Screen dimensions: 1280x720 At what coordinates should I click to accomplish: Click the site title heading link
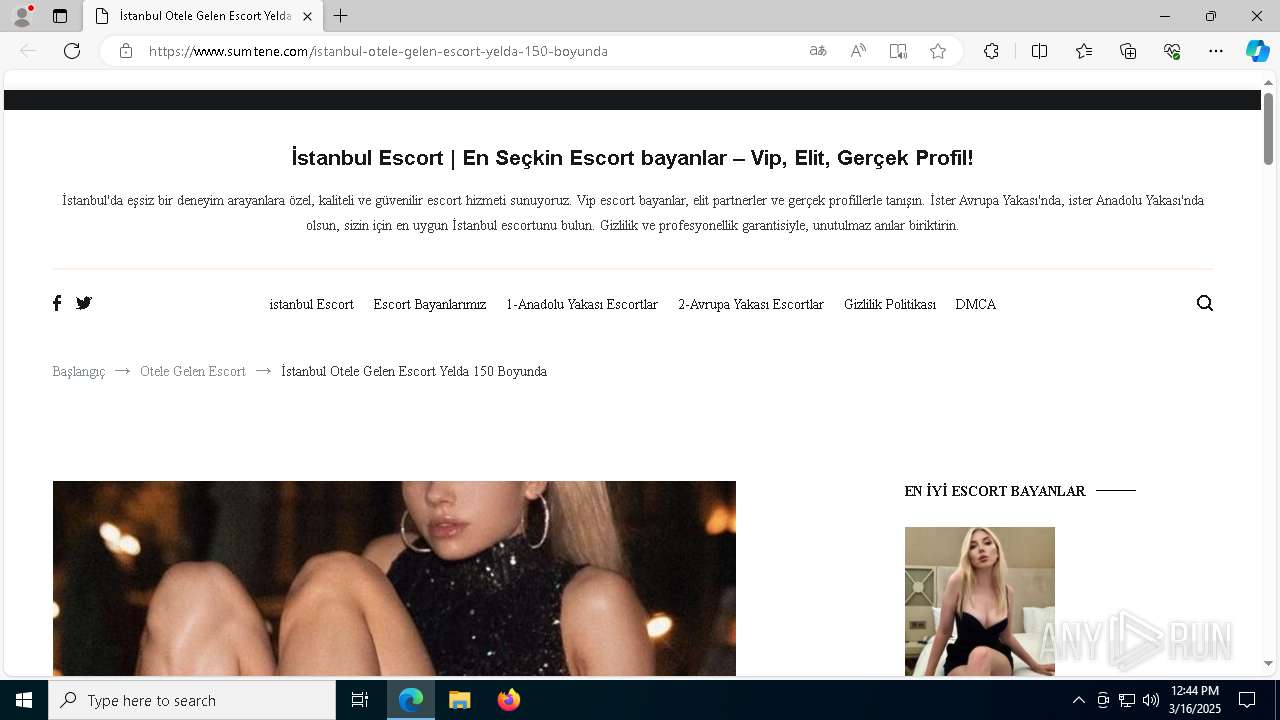coord(632,158)
